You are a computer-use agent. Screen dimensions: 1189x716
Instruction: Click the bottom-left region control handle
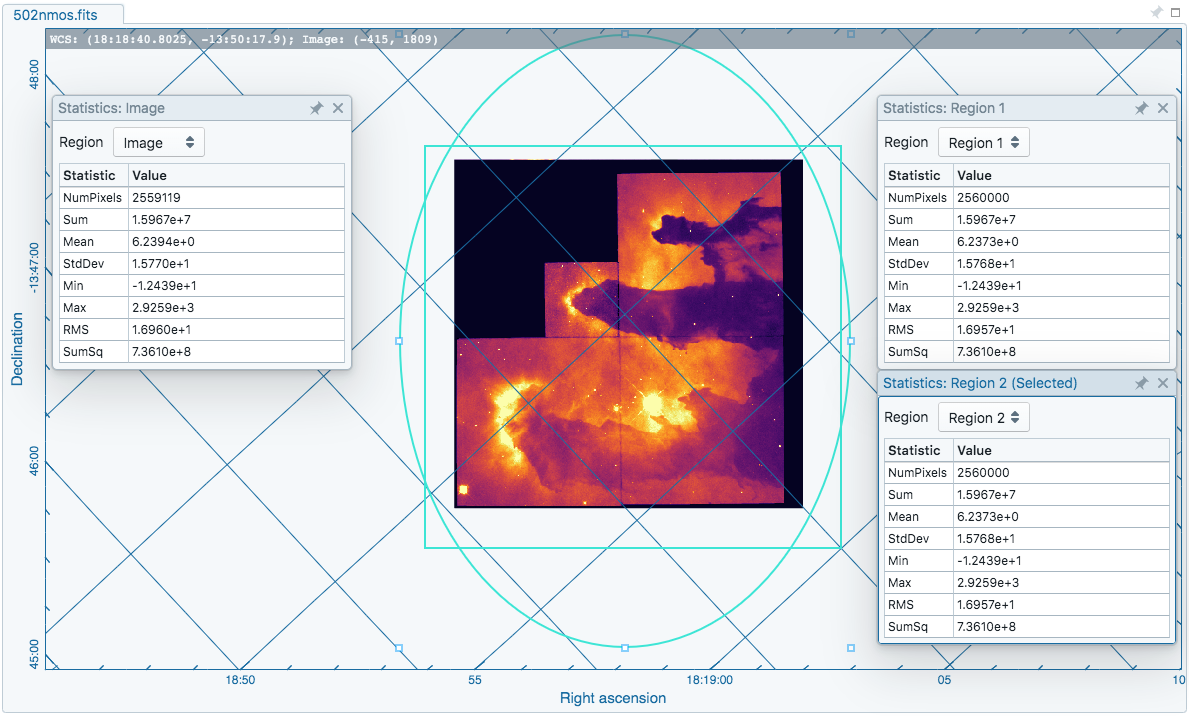[x=399, y=648]
